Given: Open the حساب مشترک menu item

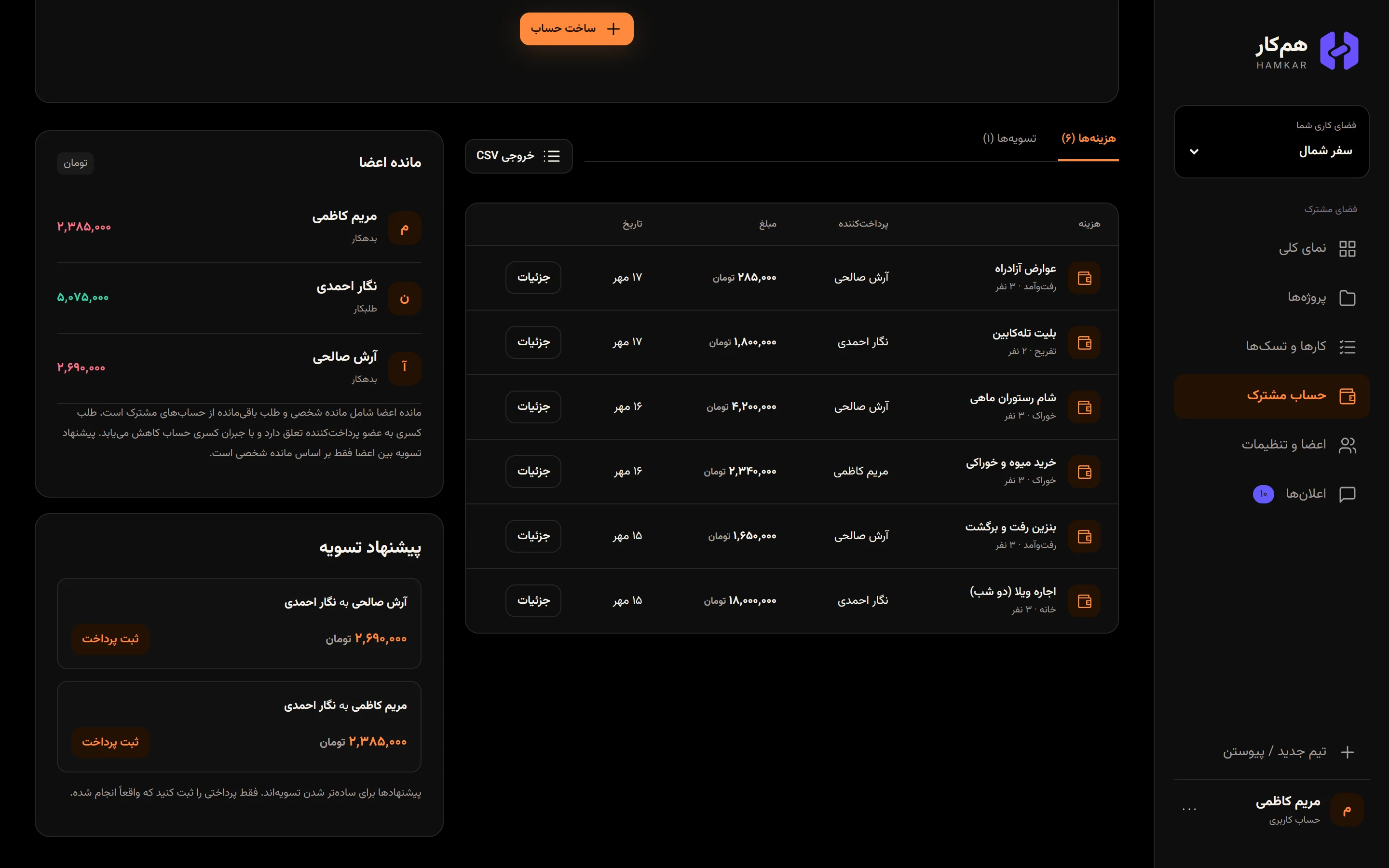Looking at the screenshot, I should tap(1271, 396).
